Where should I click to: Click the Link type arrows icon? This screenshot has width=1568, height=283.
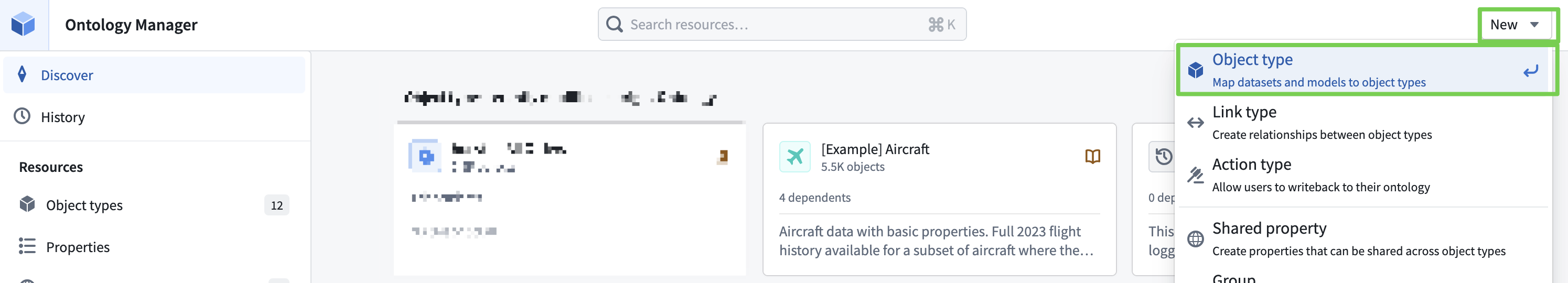[x=1195, y=123]
